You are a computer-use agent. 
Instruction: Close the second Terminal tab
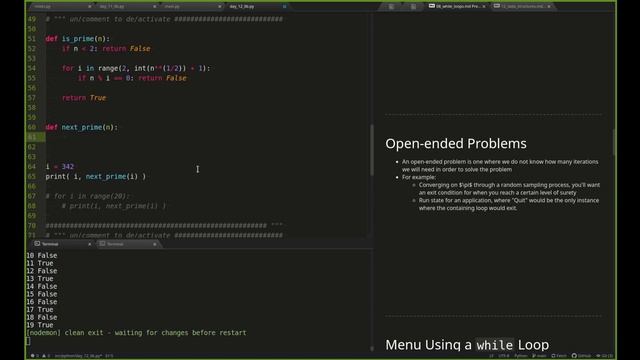coord(155,244)
